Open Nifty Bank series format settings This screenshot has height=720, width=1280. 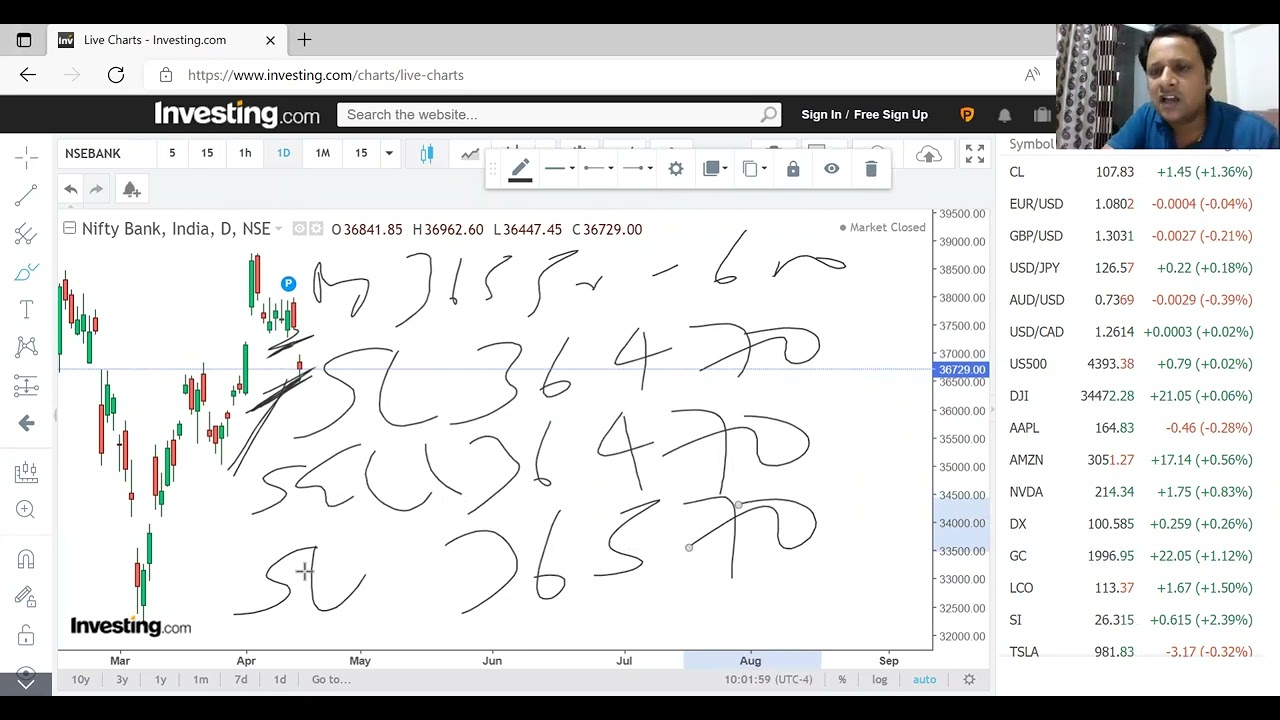(316, 229)
